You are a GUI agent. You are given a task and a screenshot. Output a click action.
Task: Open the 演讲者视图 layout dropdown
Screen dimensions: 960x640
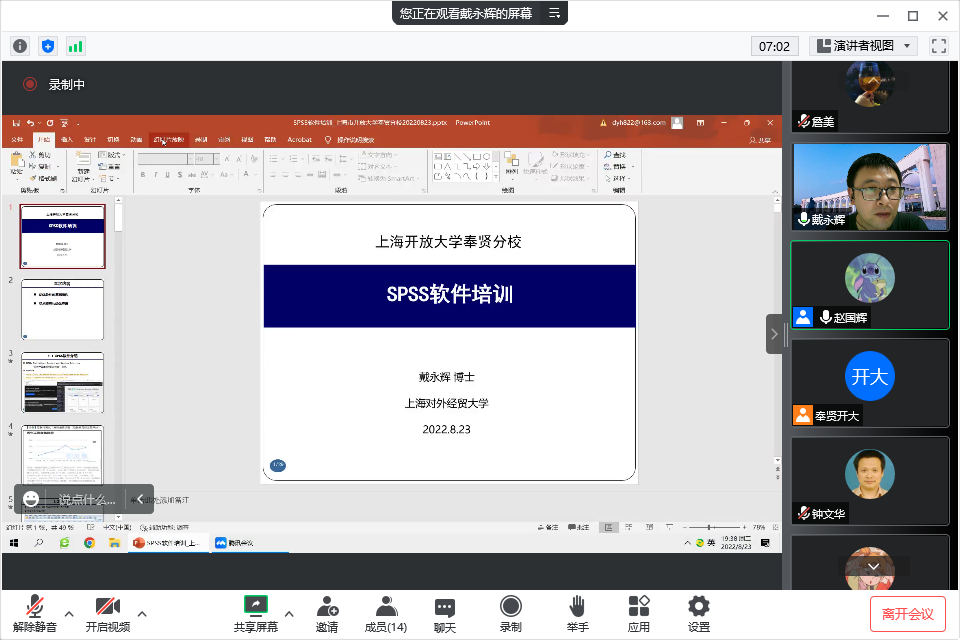point(863,46)
